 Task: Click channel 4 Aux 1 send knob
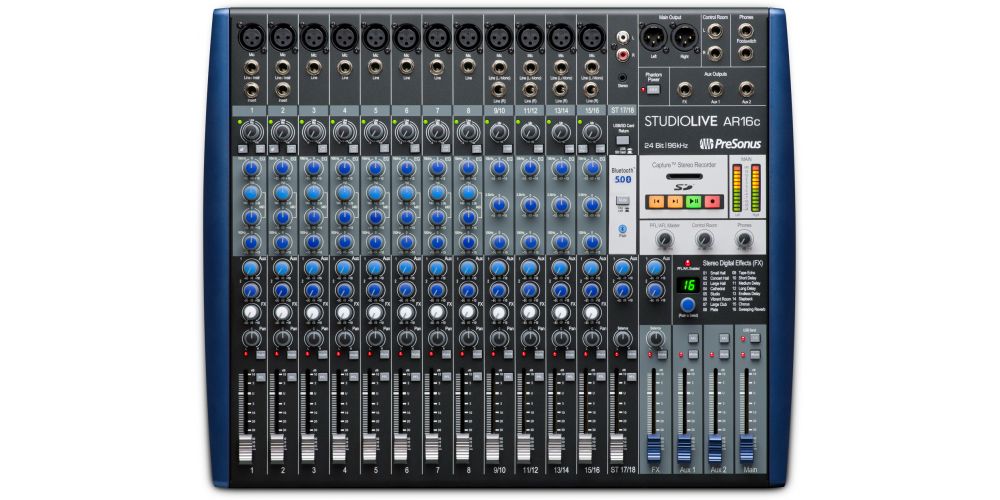coord(344,268)
